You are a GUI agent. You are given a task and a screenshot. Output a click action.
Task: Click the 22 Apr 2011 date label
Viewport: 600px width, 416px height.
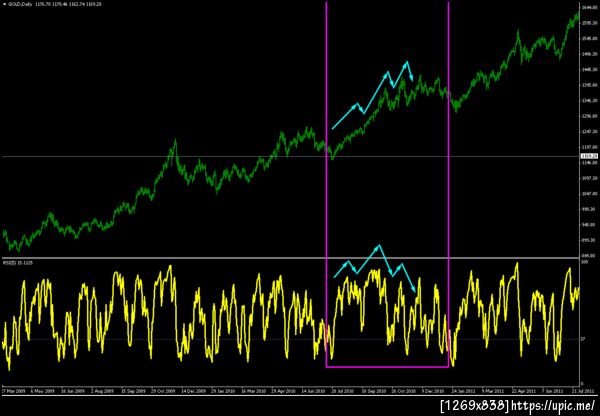coord(524,392)
